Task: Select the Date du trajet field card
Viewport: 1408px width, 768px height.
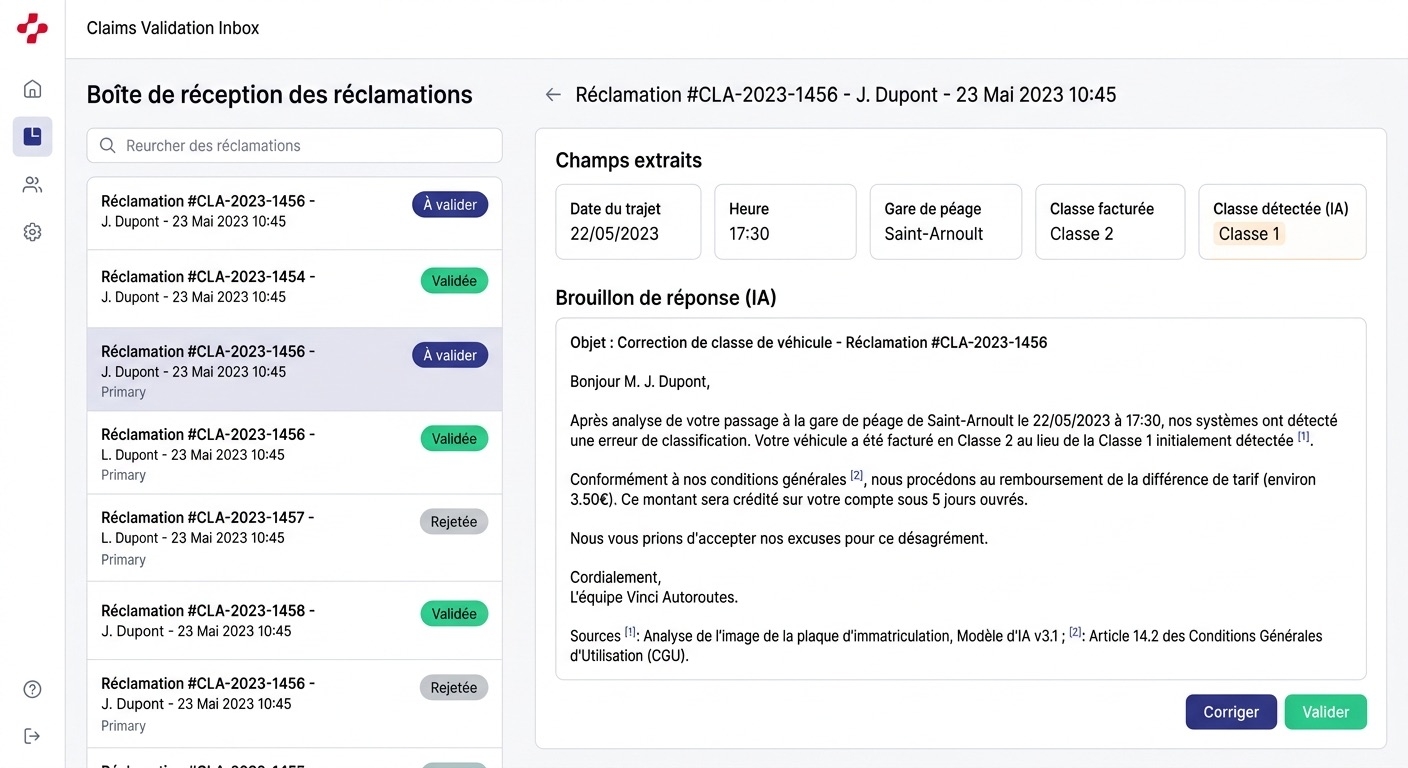Action: 628,222
